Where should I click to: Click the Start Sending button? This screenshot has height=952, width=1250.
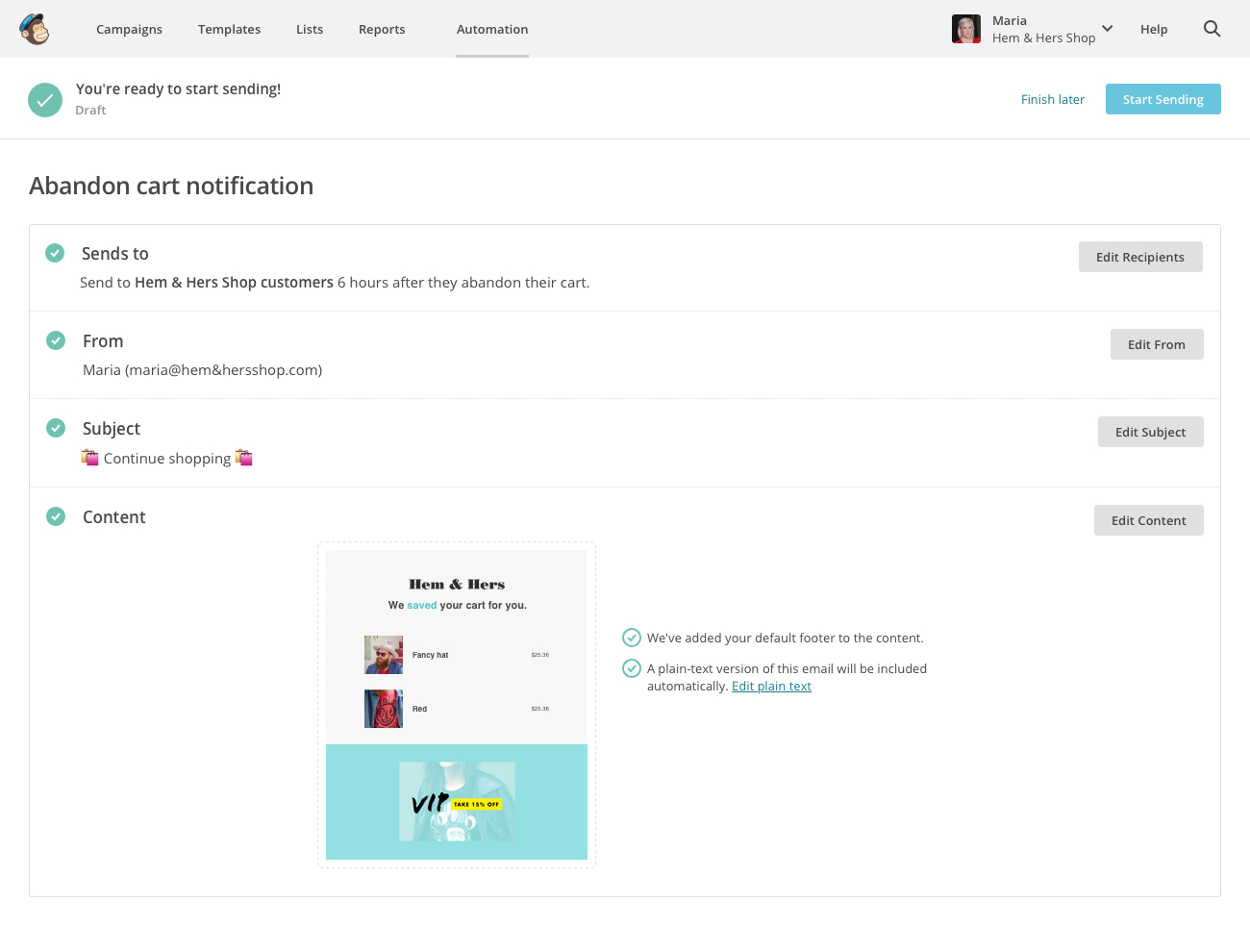(1163, 99)
